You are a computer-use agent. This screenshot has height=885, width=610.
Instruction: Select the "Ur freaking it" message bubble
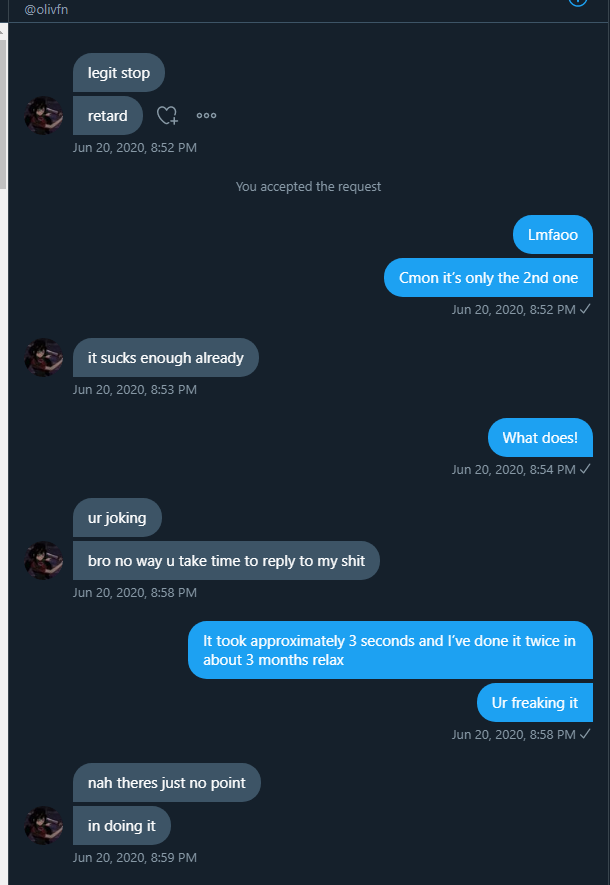pyautogui.click(x=534, y=703)
